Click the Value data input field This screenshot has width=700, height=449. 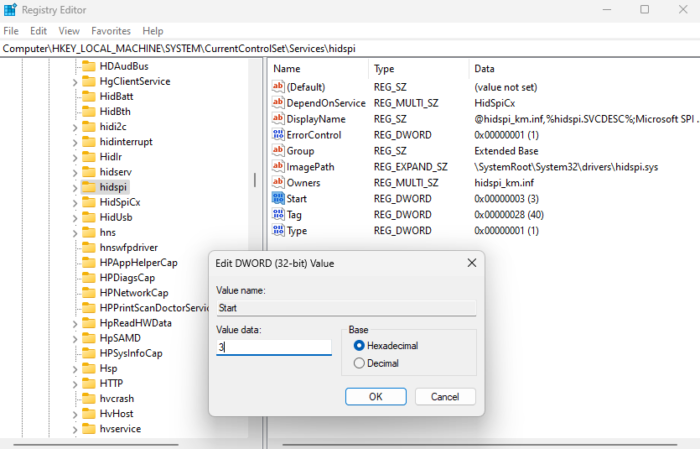click(274, 347)
